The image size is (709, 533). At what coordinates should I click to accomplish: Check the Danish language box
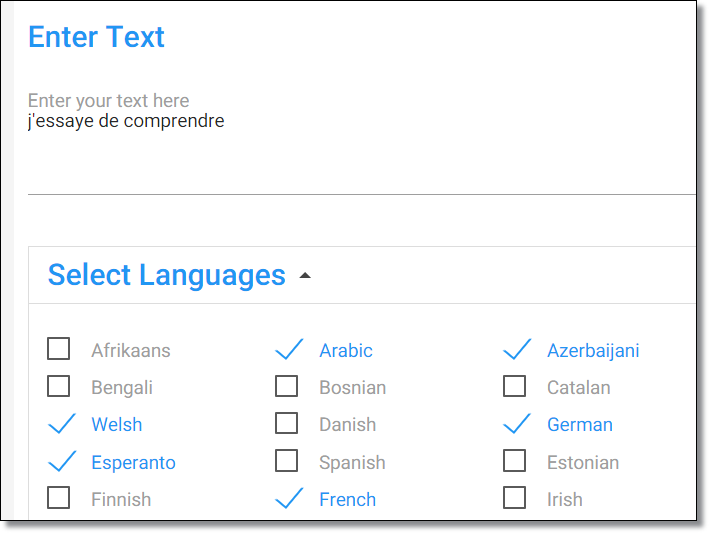287,423
